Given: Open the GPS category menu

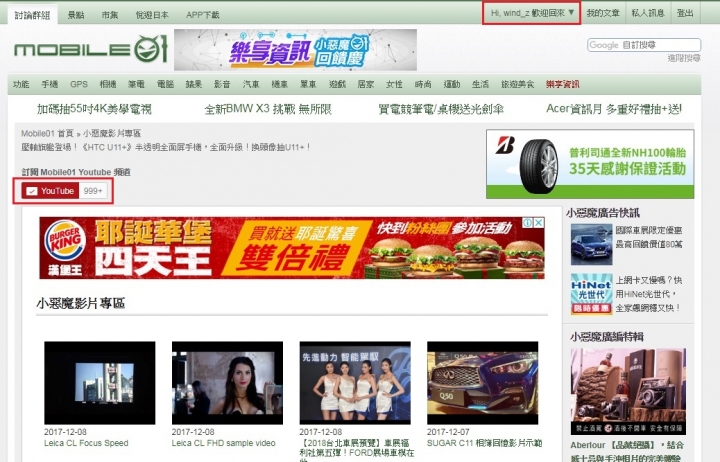Looking at the screenshot, I should tap(79, 84).
